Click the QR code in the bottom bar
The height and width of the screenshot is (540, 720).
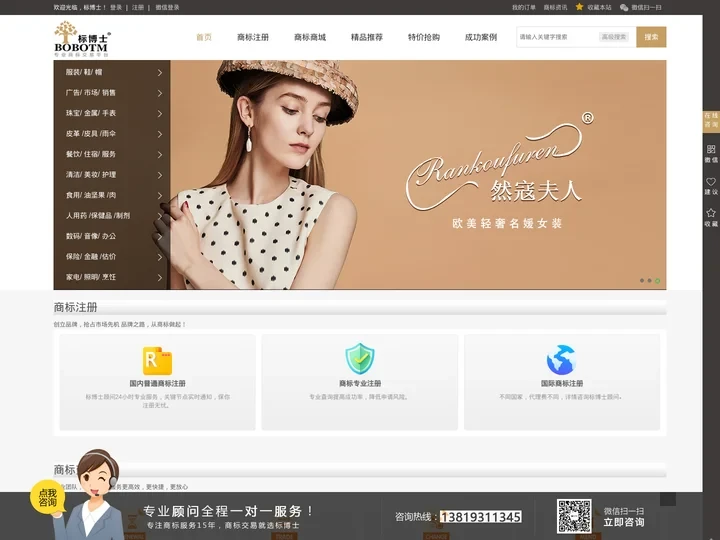[574, 516]
